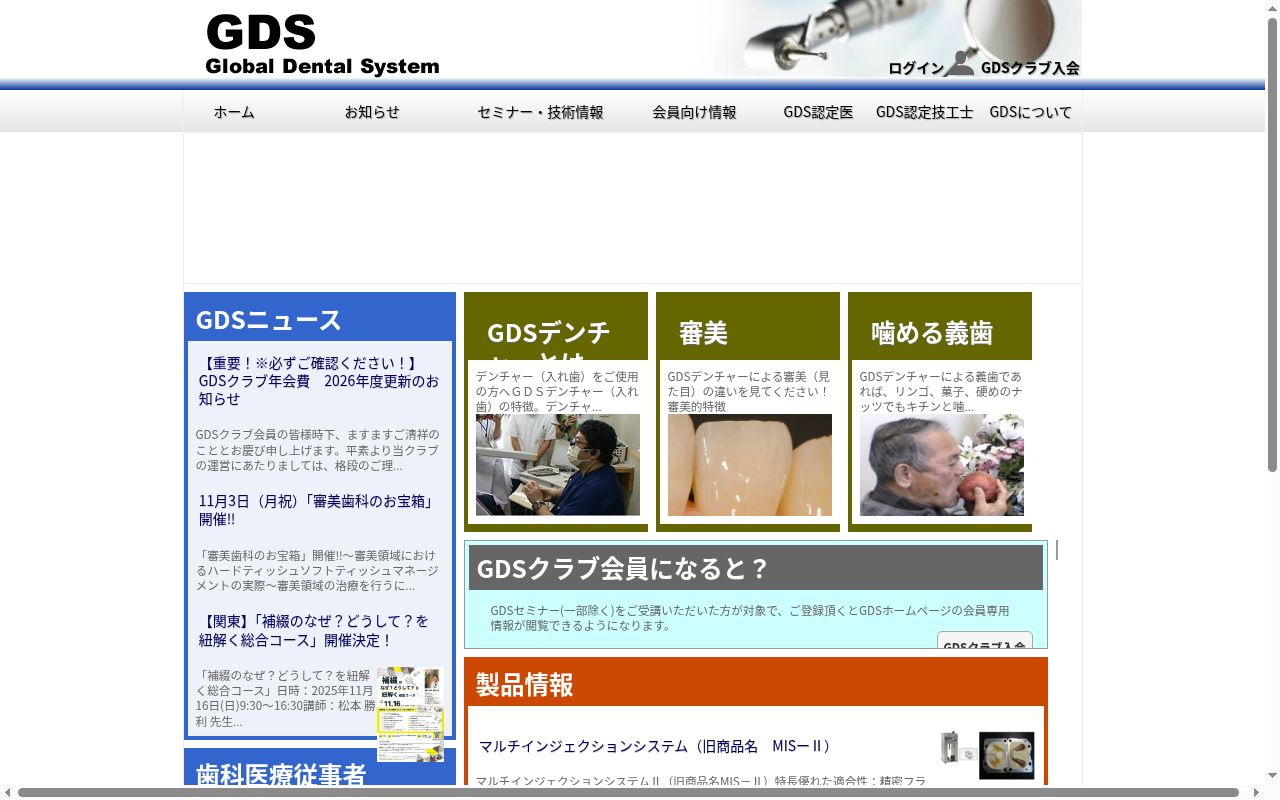
Task: Open the お知らせ menu item
Action: click(x=372, y=112)
